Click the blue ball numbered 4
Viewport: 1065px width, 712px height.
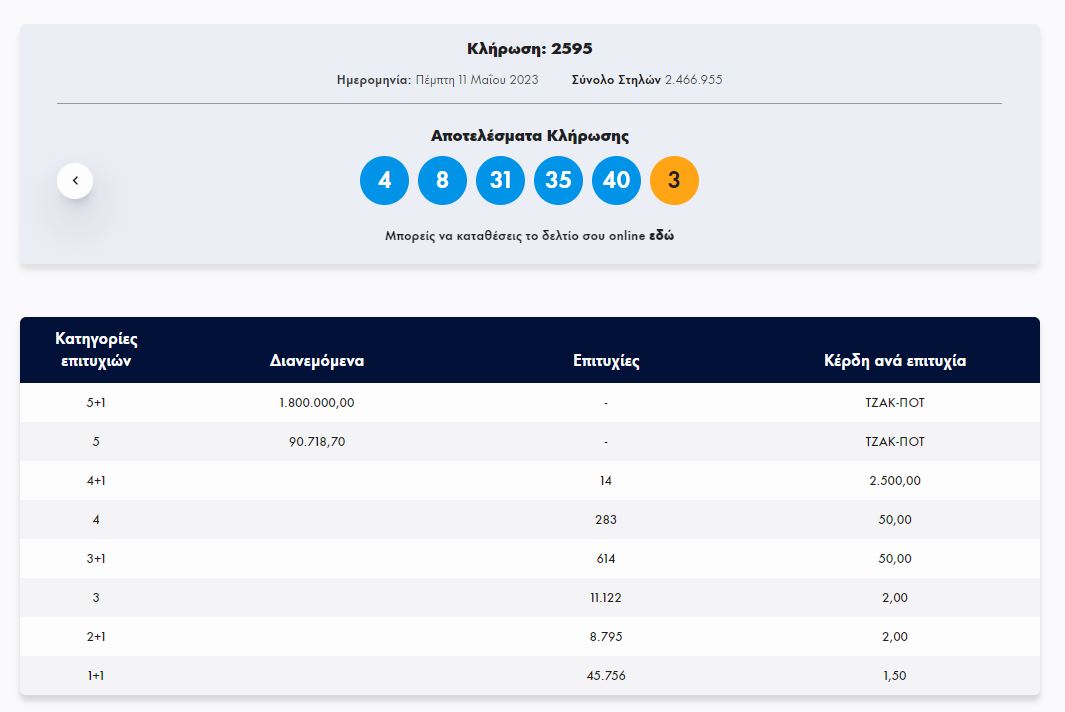[x=384, y=180]
